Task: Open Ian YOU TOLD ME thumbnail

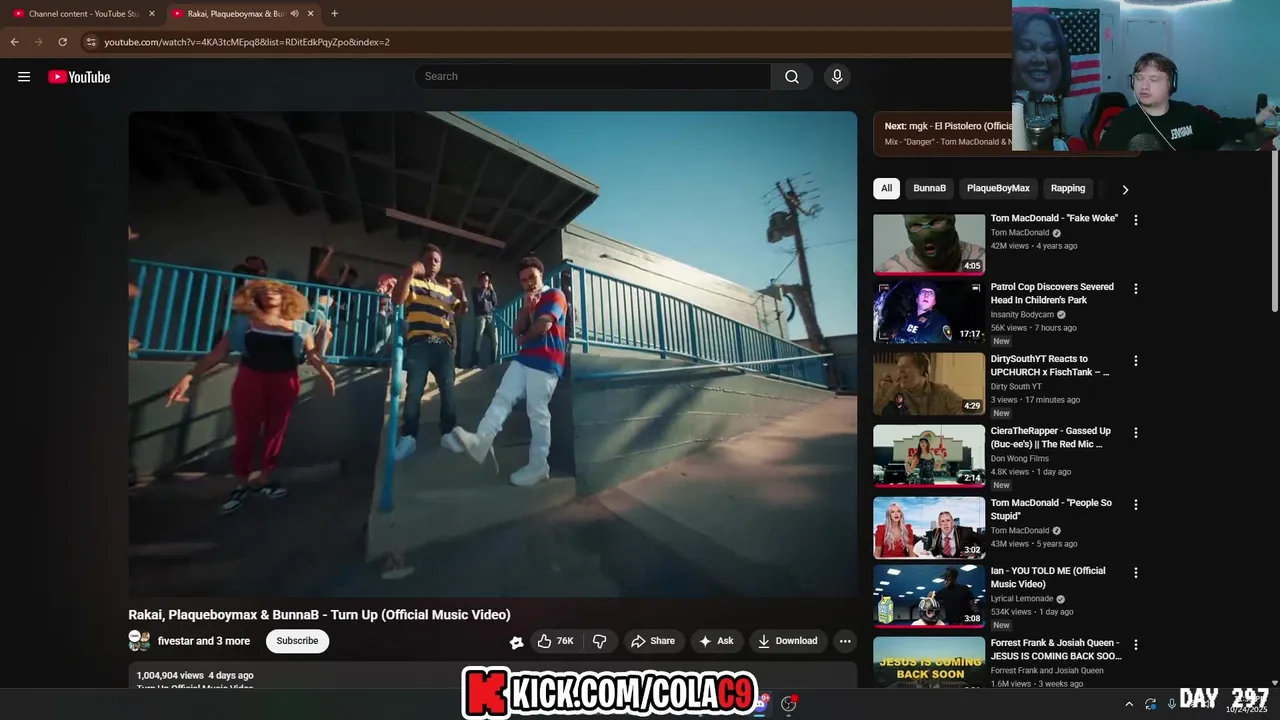Action: 929,596
